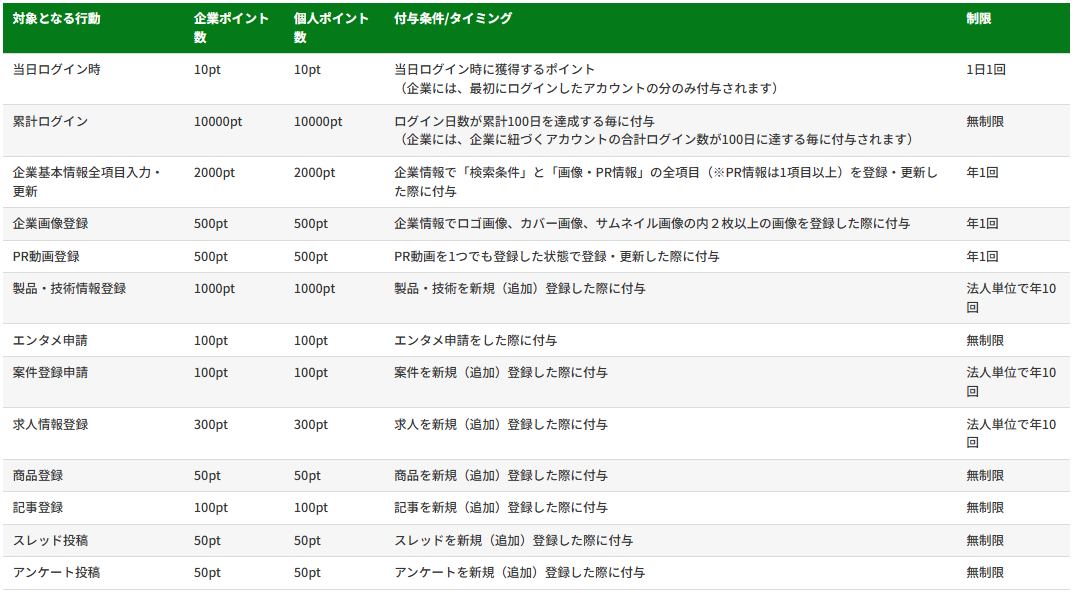This screenshot has height=593, width=1076.
Task: Click the 製品・技術情報登録 row label
Action: click(x=69, y=289)
